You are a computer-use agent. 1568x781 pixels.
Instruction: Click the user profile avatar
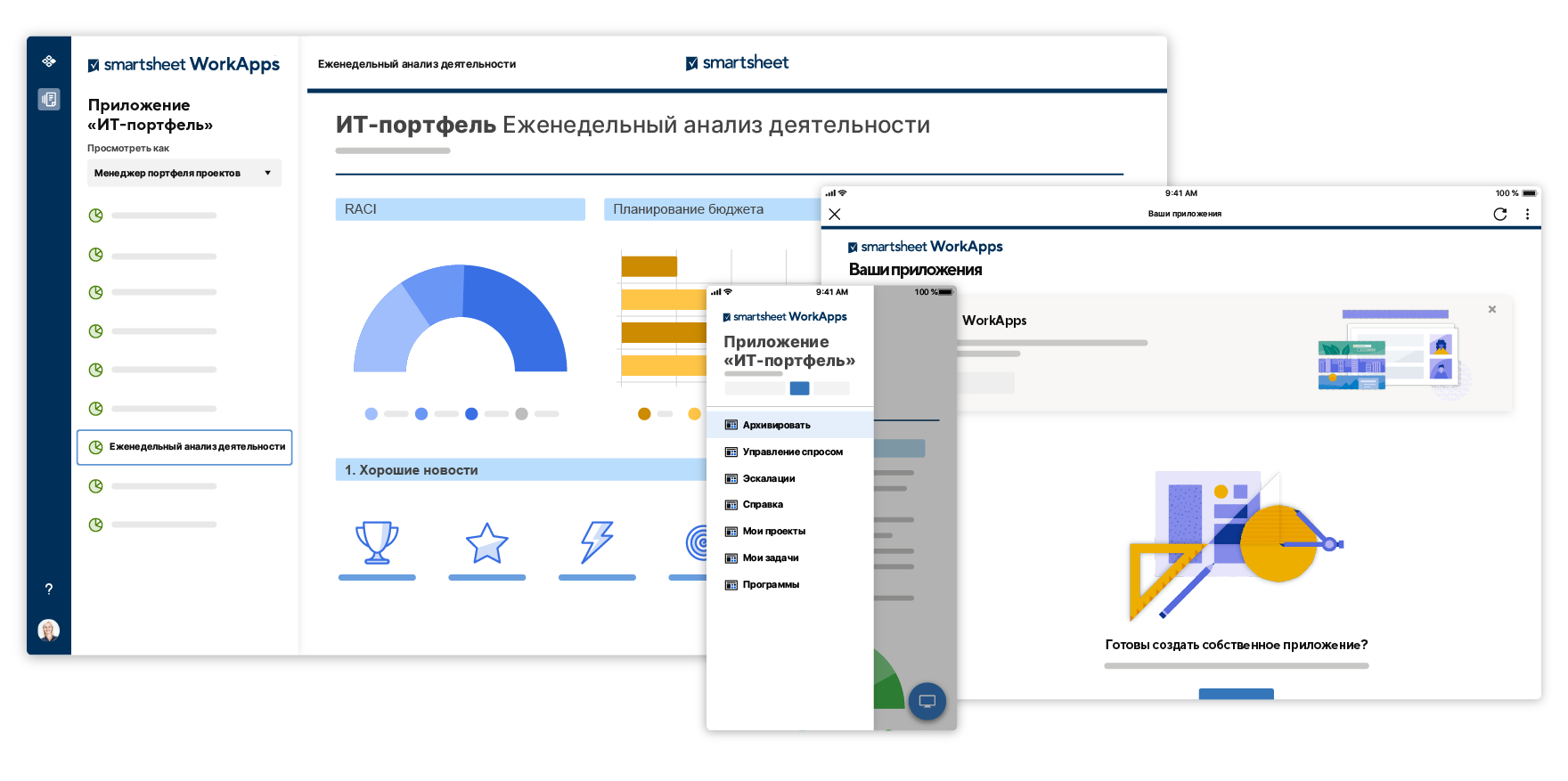[x=49, y=630]
